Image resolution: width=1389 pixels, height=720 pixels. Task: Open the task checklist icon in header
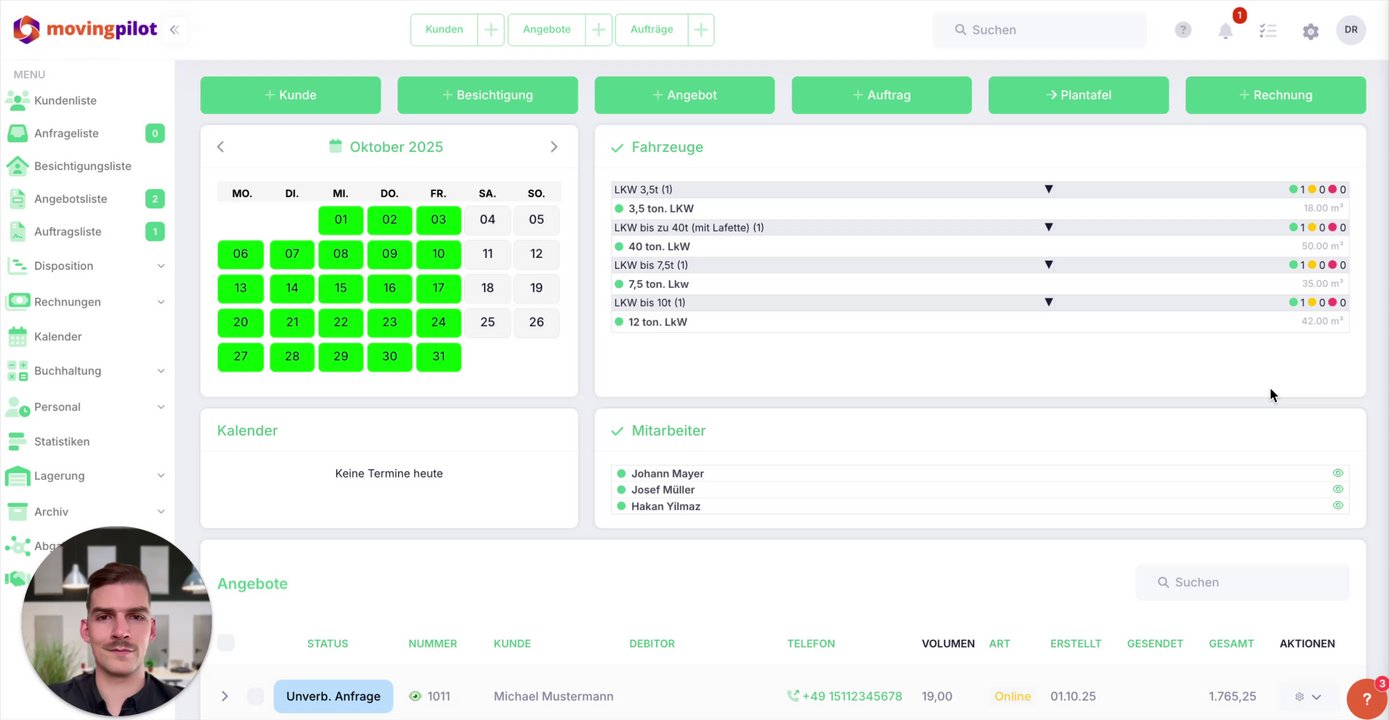coord(1268,31)
